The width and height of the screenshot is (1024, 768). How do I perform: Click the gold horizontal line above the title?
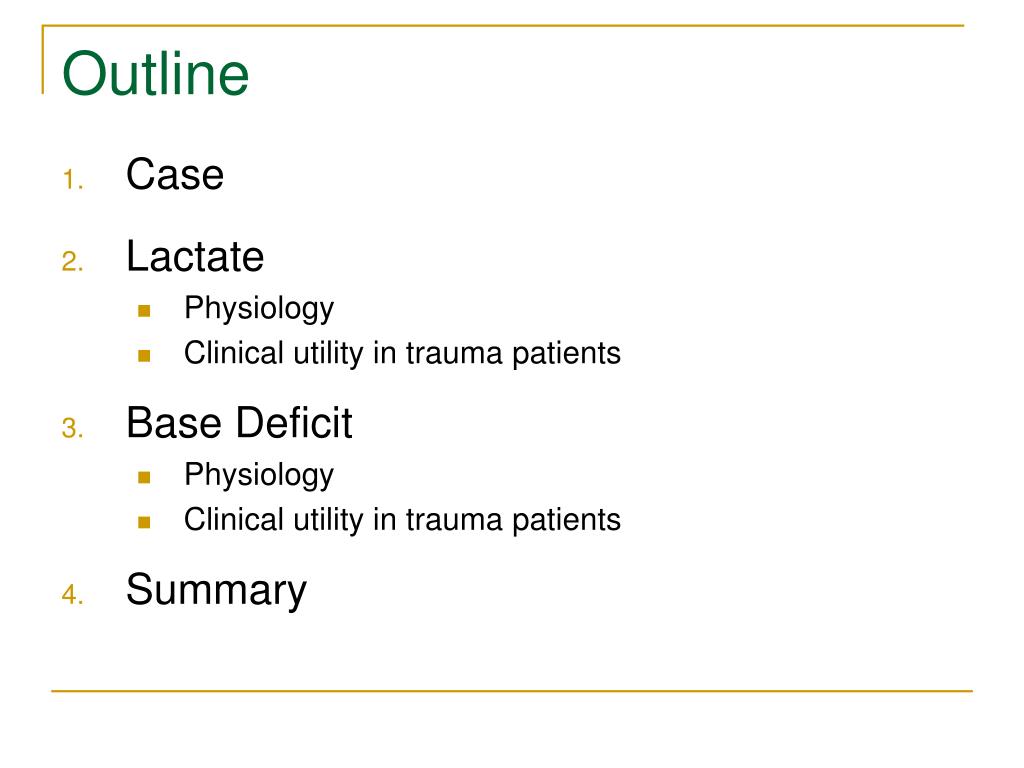point(503,25)
